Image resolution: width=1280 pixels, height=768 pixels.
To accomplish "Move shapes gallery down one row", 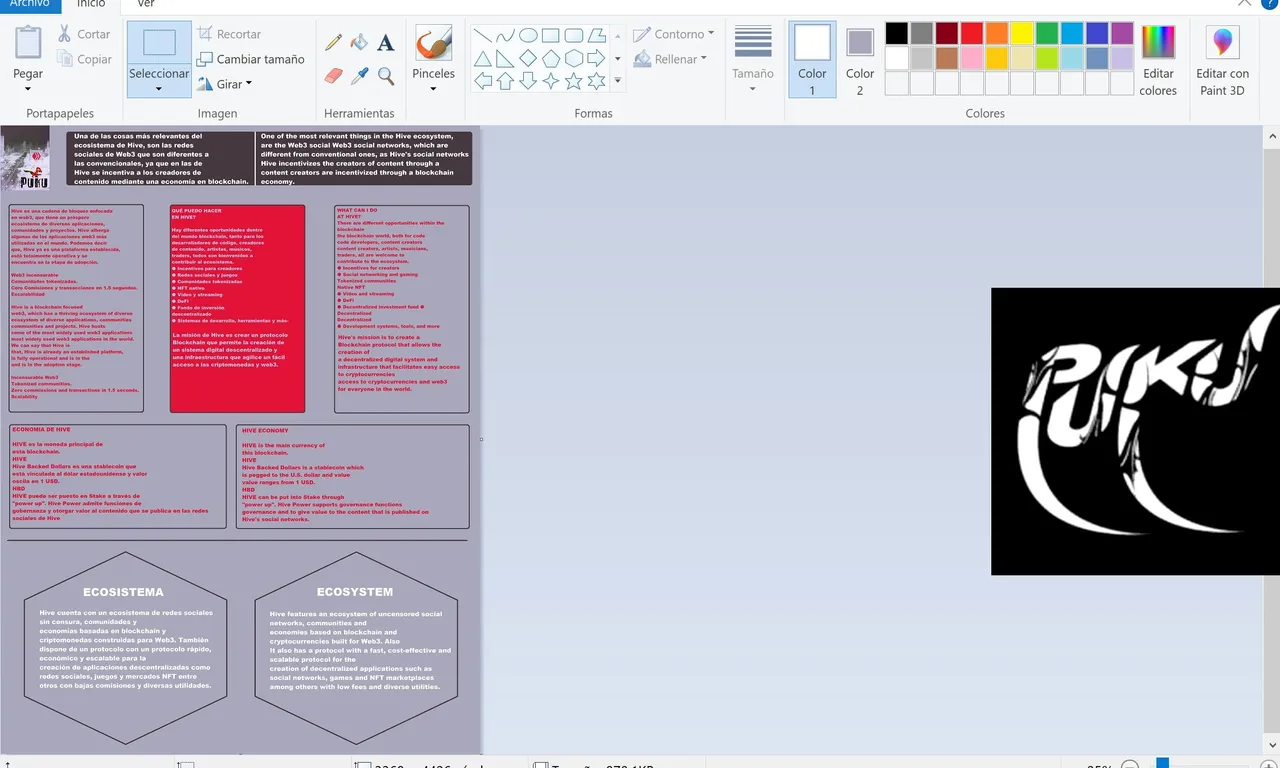I will pyautogui.click(x=617, y=58).
